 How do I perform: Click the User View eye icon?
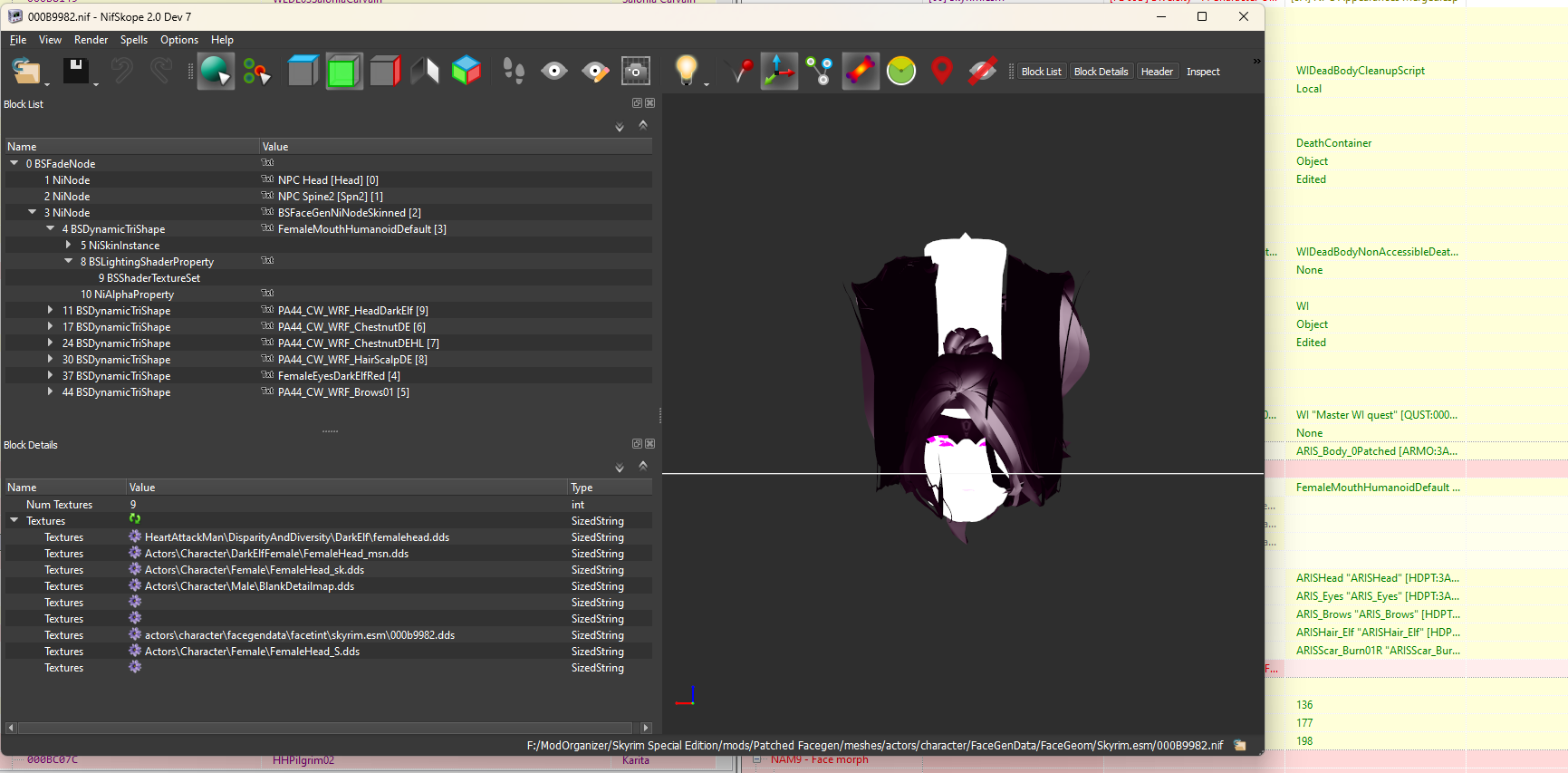tap(553, 71)
